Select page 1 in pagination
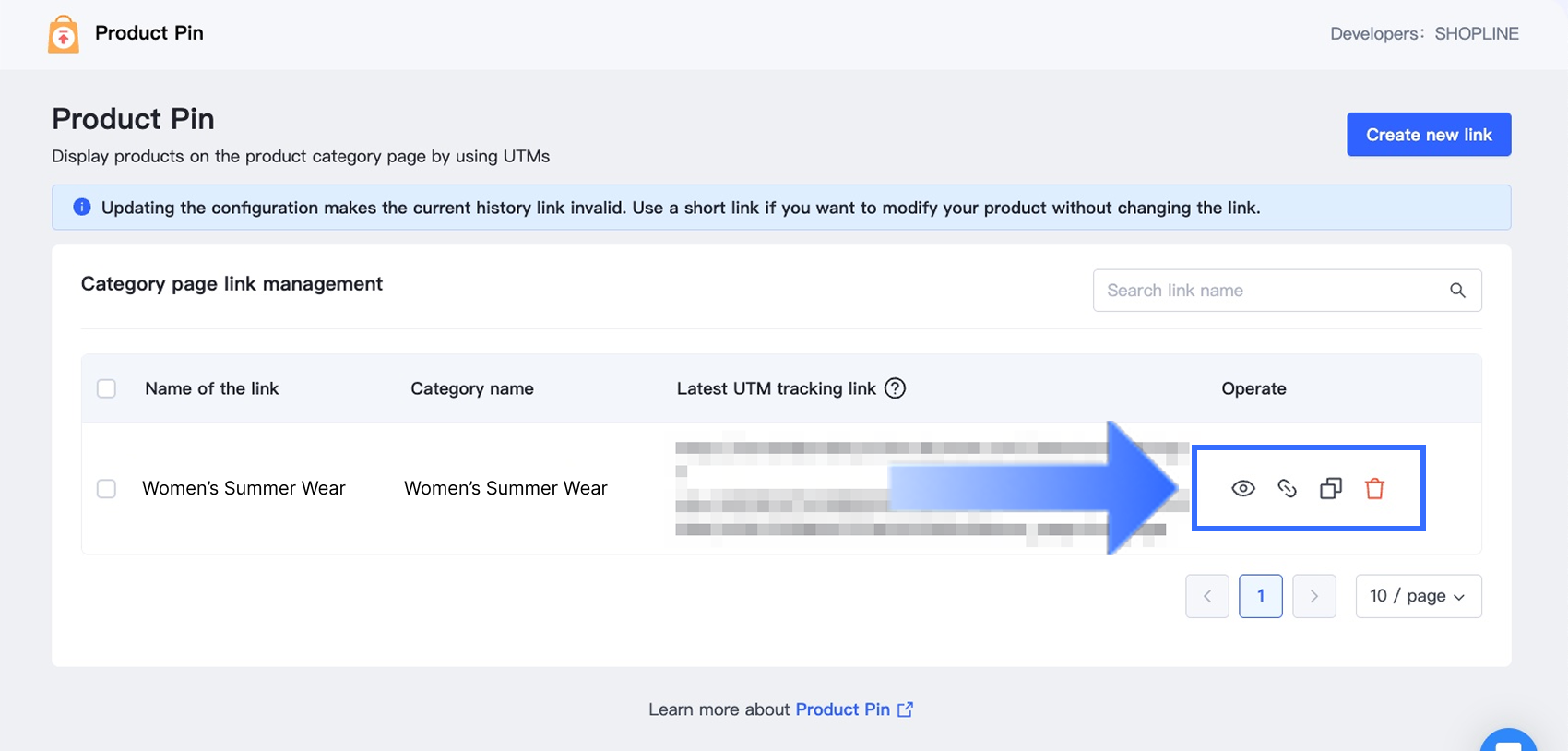1568x751 pixels. point(1260,596)
